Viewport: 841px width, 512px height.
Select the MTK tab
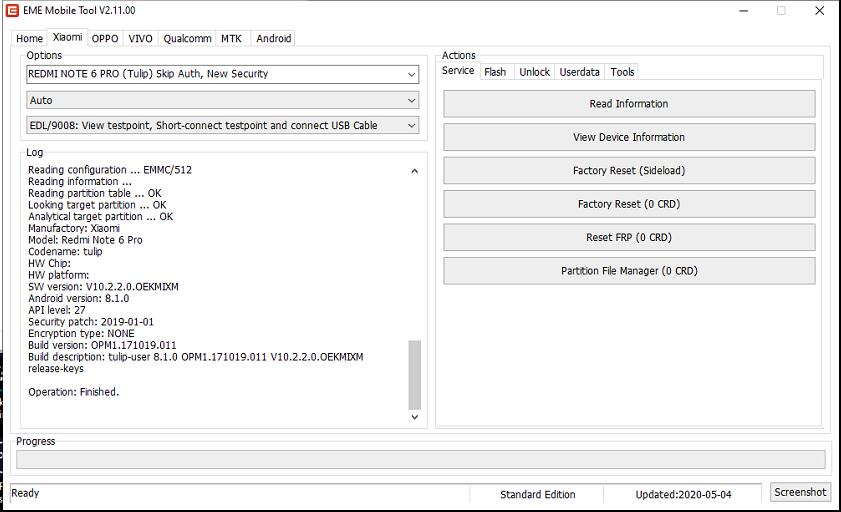(x=232, y=39)
